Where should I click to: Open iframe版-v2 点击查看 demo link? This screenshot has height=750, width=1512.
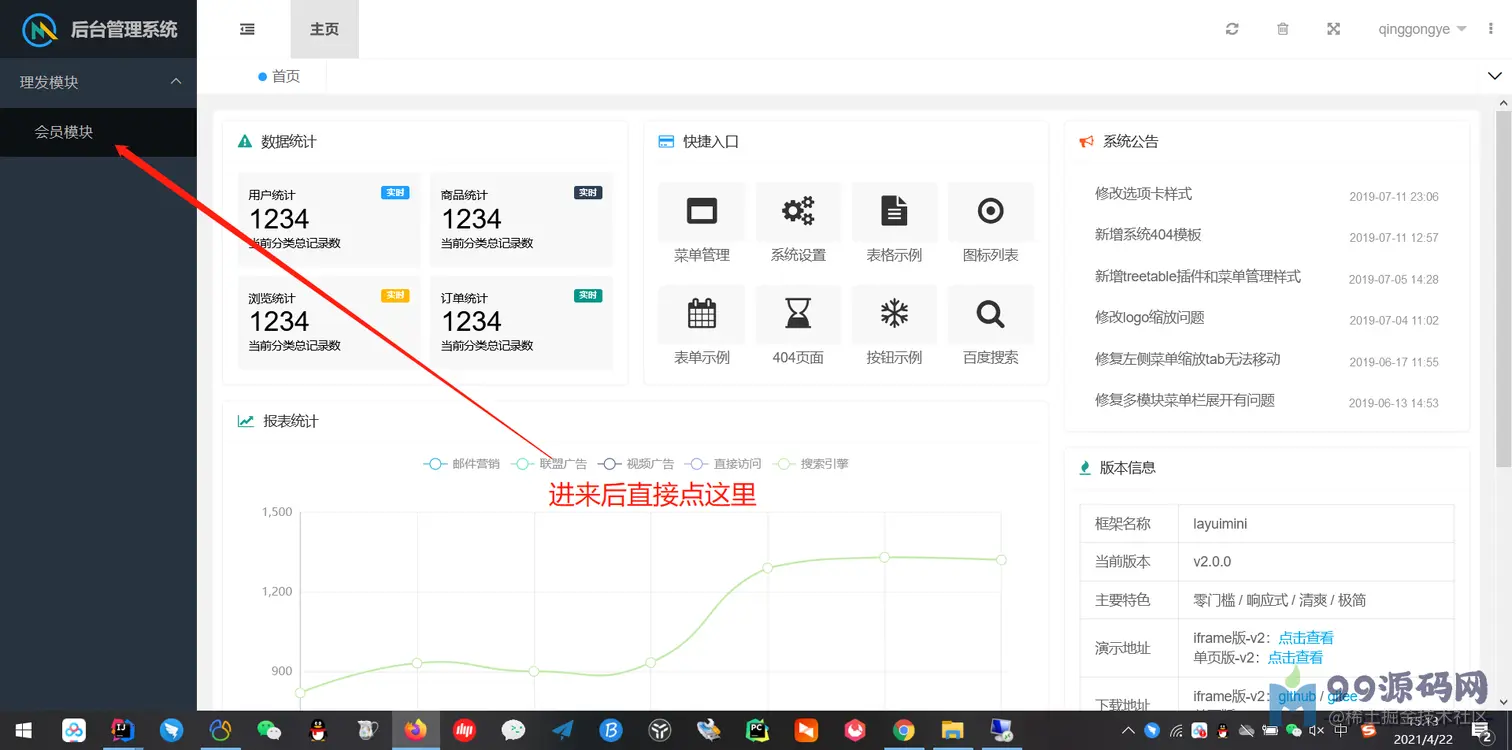[1306, 638]
